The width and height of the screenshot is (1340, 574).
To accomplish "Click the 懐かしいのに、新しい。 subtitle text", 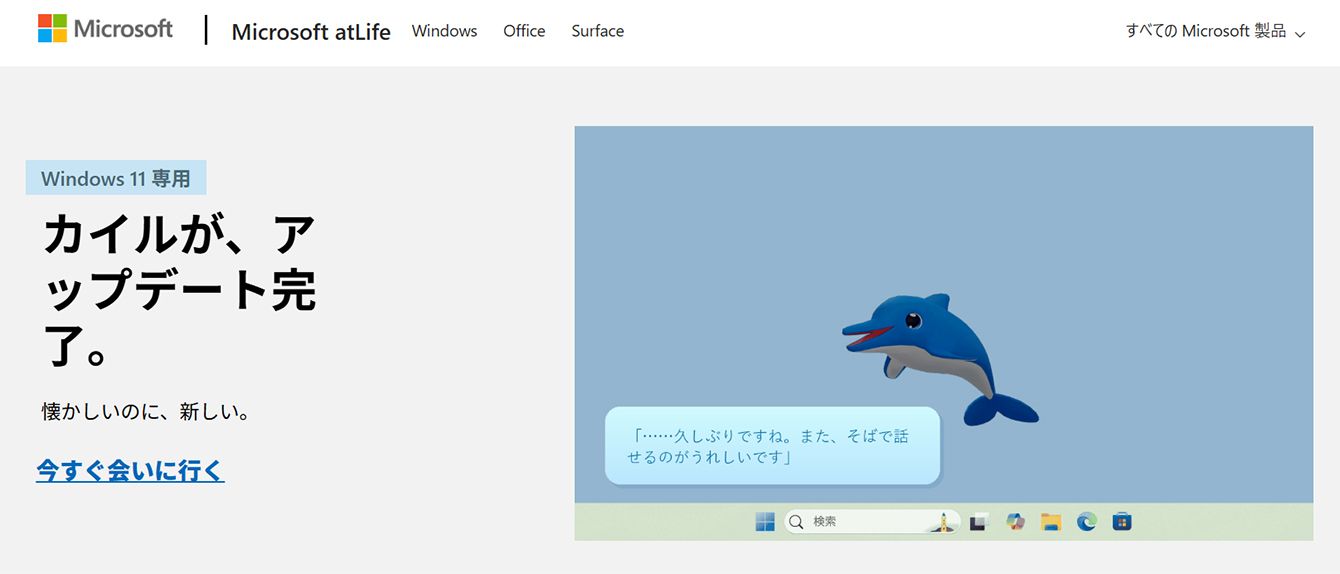I will point(146,411).
